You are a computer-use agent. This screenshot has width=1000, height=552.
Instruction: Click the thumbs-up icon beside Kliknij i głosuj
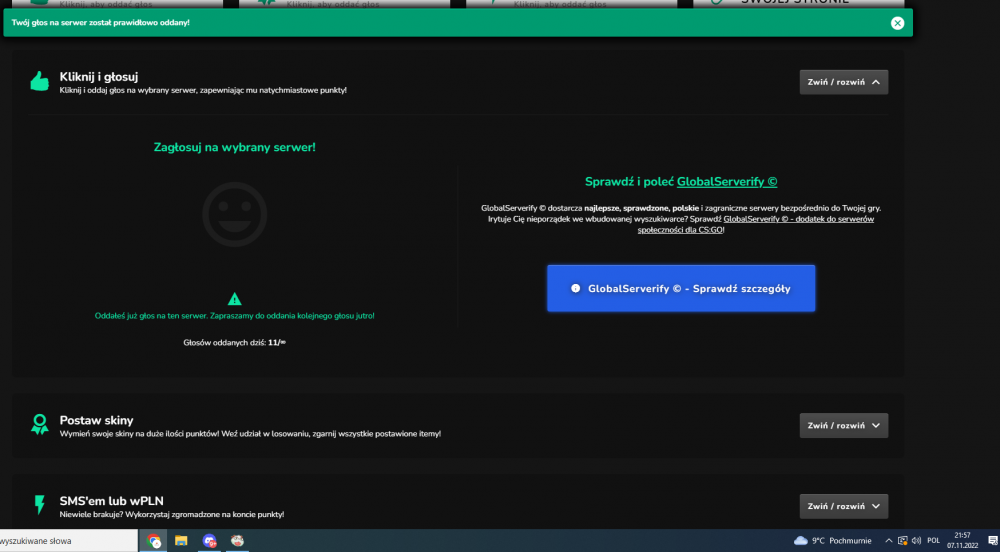pyautogui.click(x=40, y=82)
